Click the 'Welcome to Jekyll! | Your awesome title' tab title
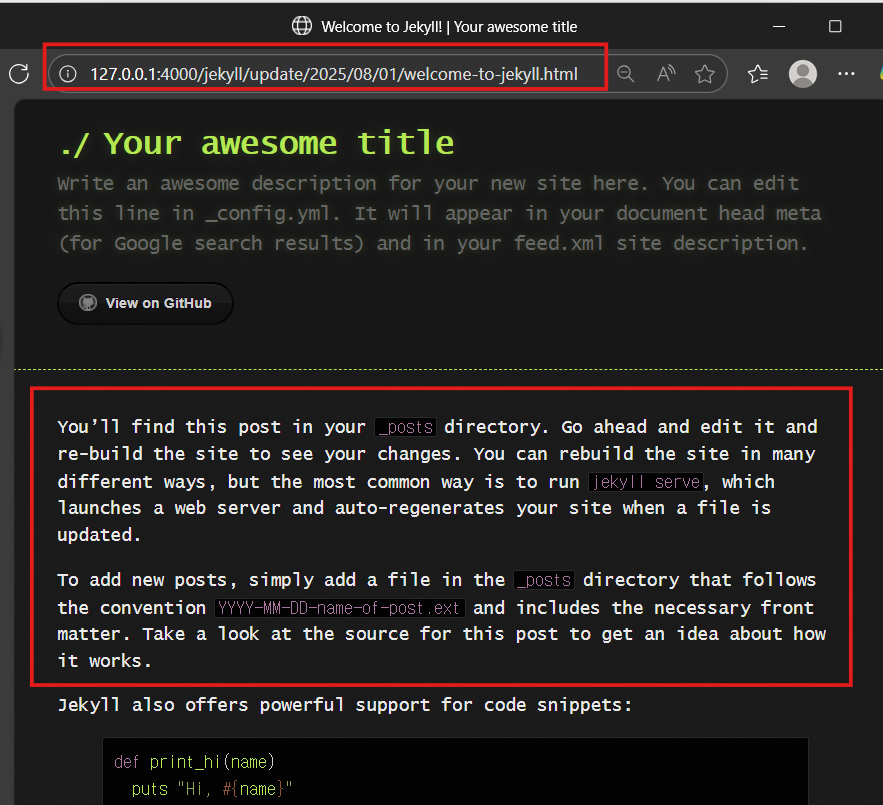Screen dimensions: 883x805 tap(449, 26)
